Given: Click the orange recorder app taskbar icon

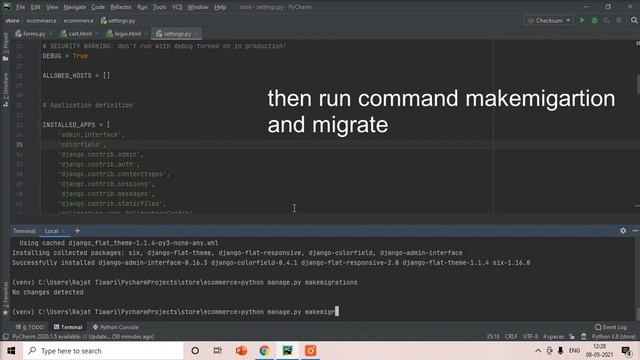Looking at the screenshot, I should 310,351.
